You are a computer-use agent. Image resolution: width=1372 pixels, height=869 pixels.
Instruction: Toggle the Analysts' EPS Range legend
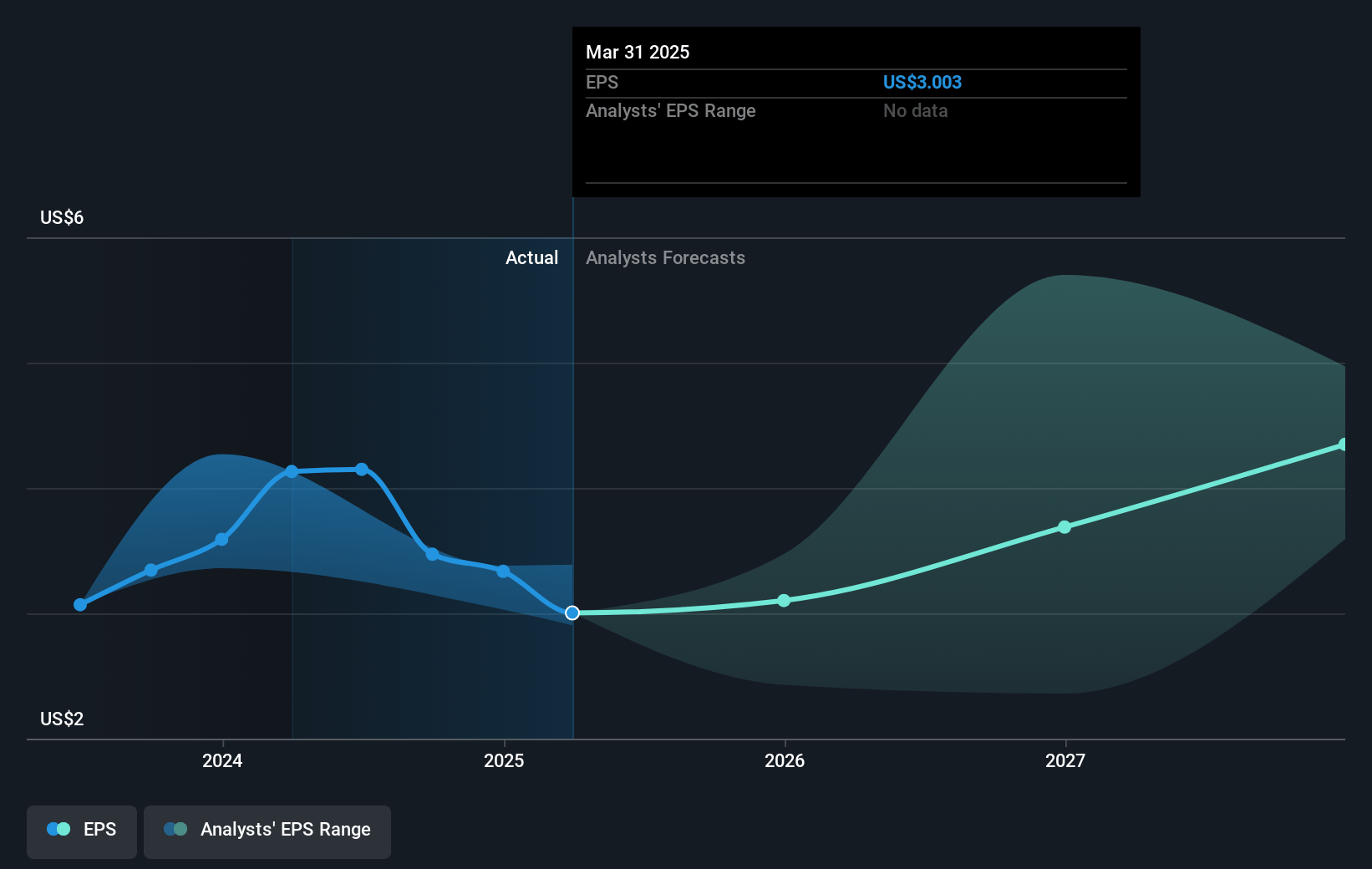pos(267,831)
